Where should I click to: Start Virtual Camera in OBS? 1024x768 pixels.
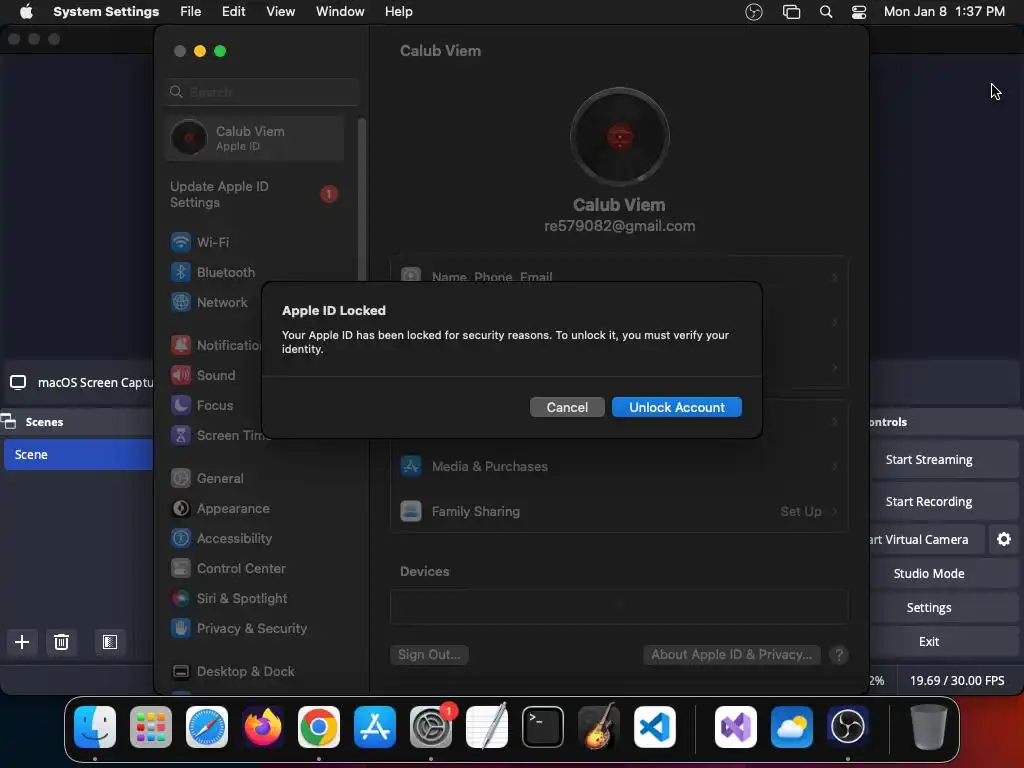click(x=927, y=539)
